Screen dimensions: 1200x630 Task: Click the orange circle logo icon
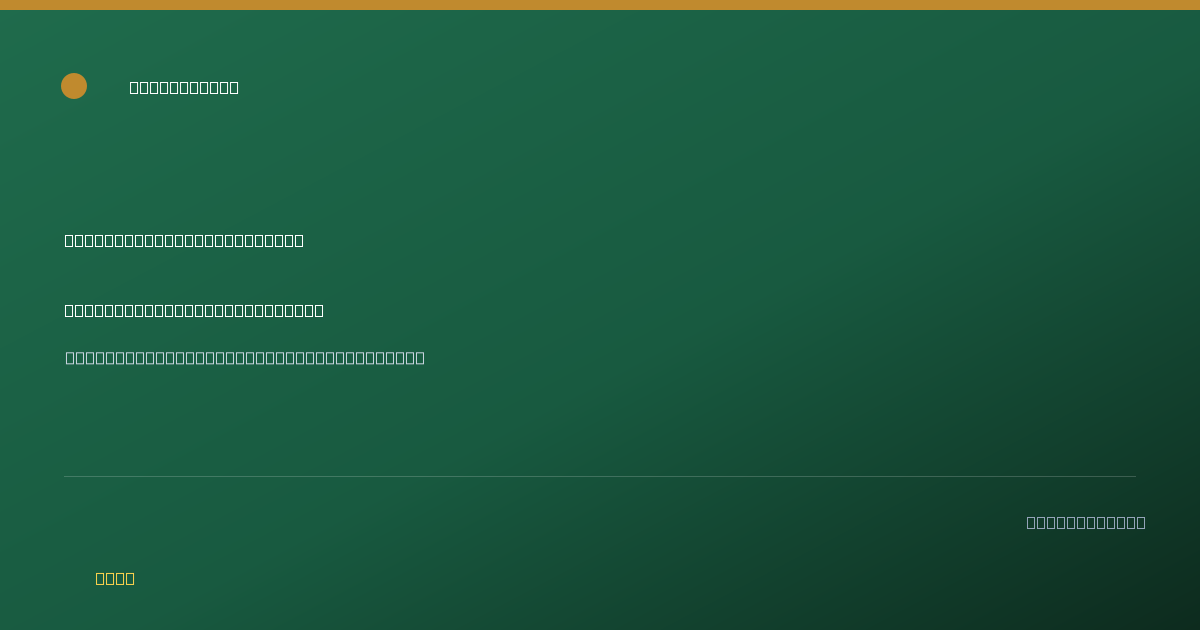point(74,86)
